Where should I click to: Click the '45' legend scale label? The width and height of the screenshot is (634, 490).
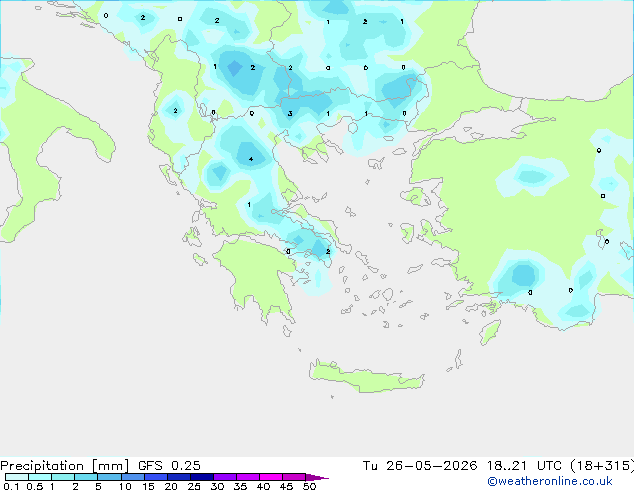click(x=286, y=486)
